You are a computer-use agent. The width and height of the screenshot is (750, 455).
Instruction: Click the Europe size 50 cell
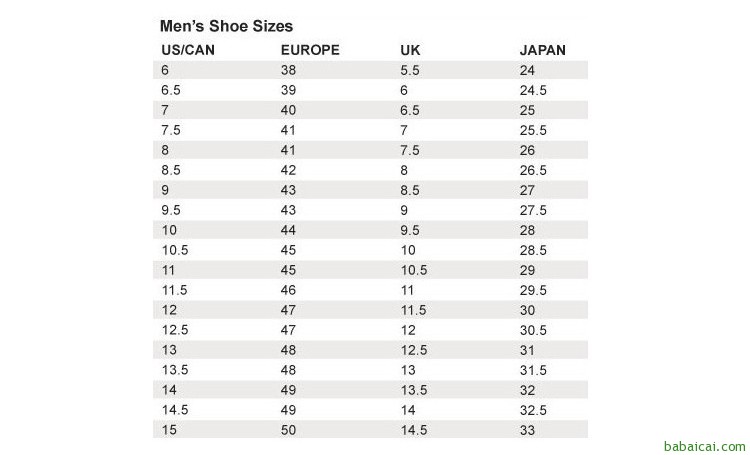289,429
